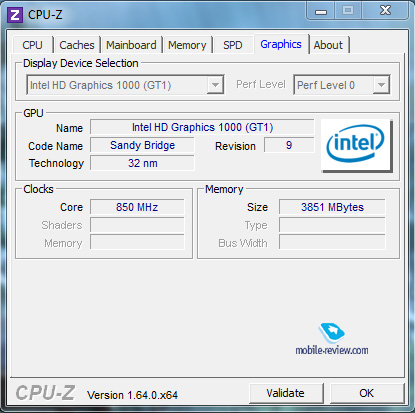Click the Perf Level label
Screen dimensions: 415x413
pos(261,84)
